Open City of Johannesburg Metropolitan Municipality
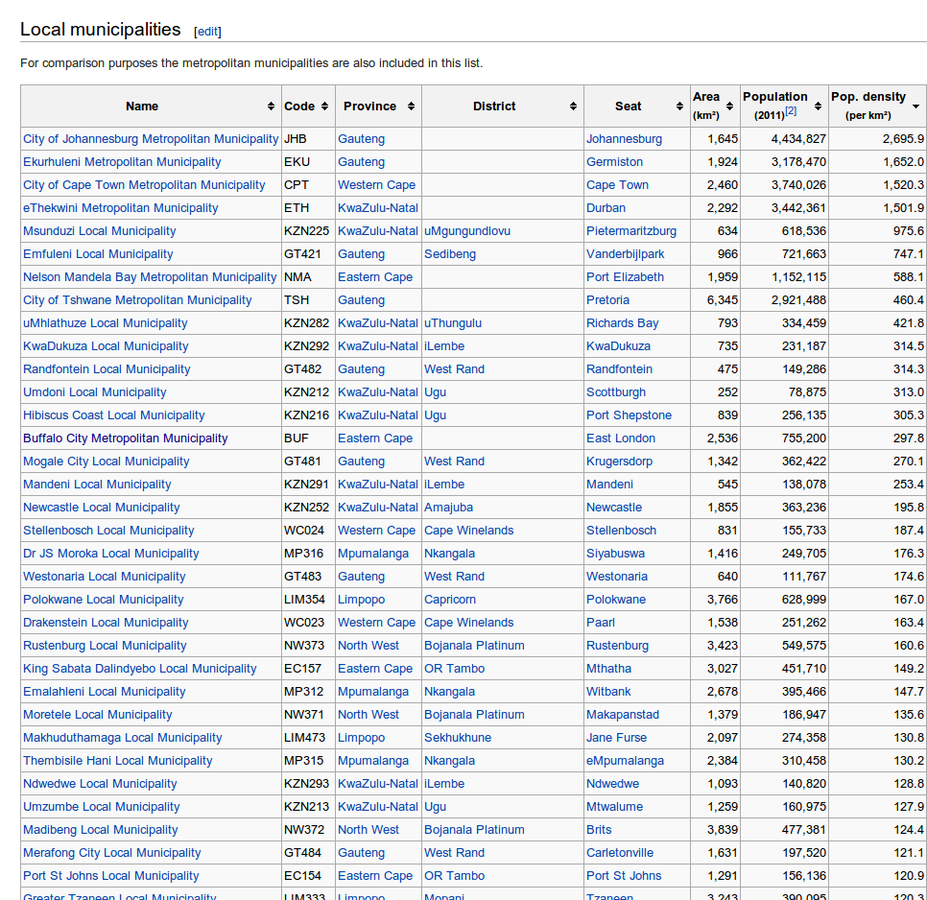The width and height of the screenshot is (927, 900). [x=151, y=139]
